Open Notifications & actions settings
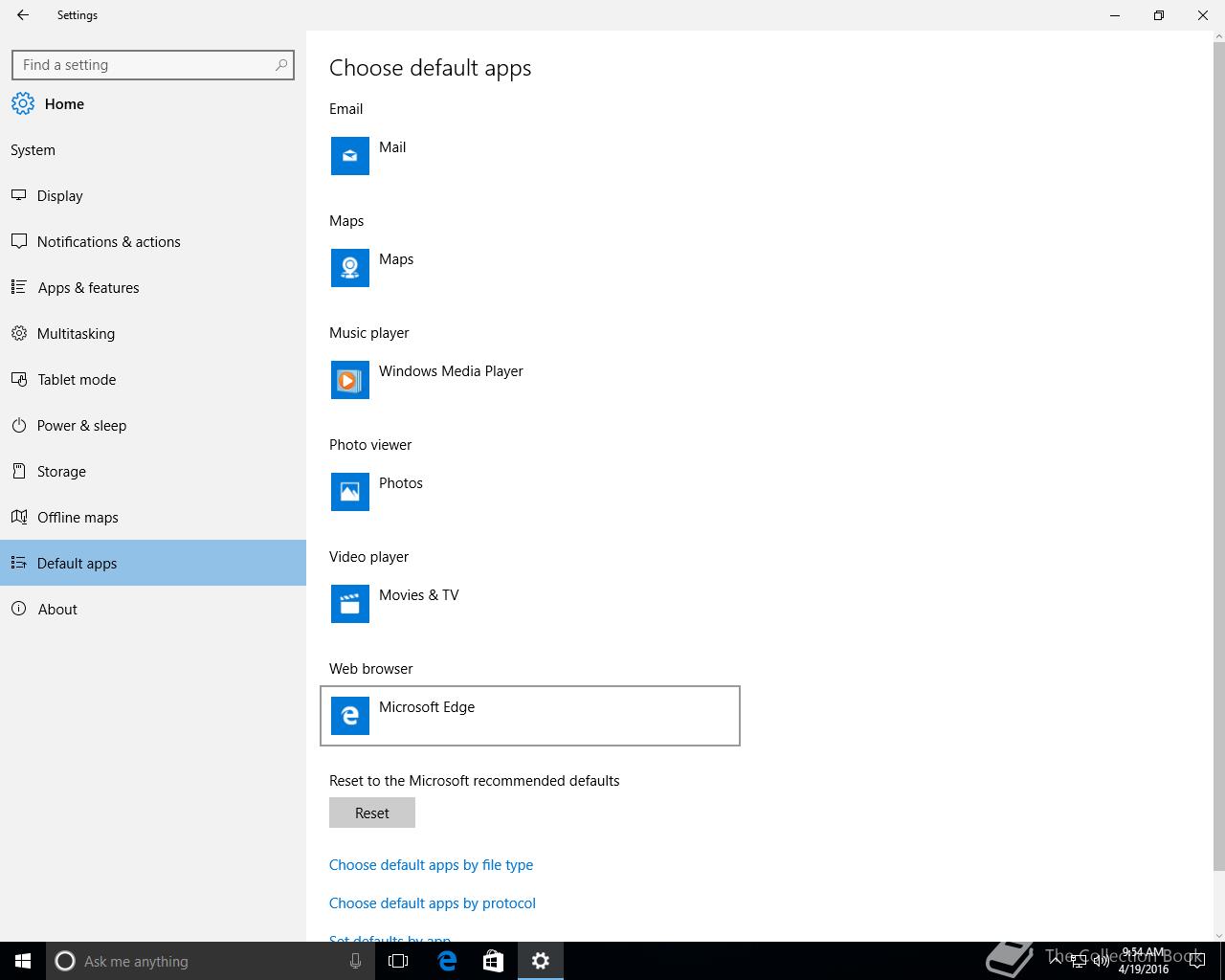 pyautogui.click(x=153, y=241)
